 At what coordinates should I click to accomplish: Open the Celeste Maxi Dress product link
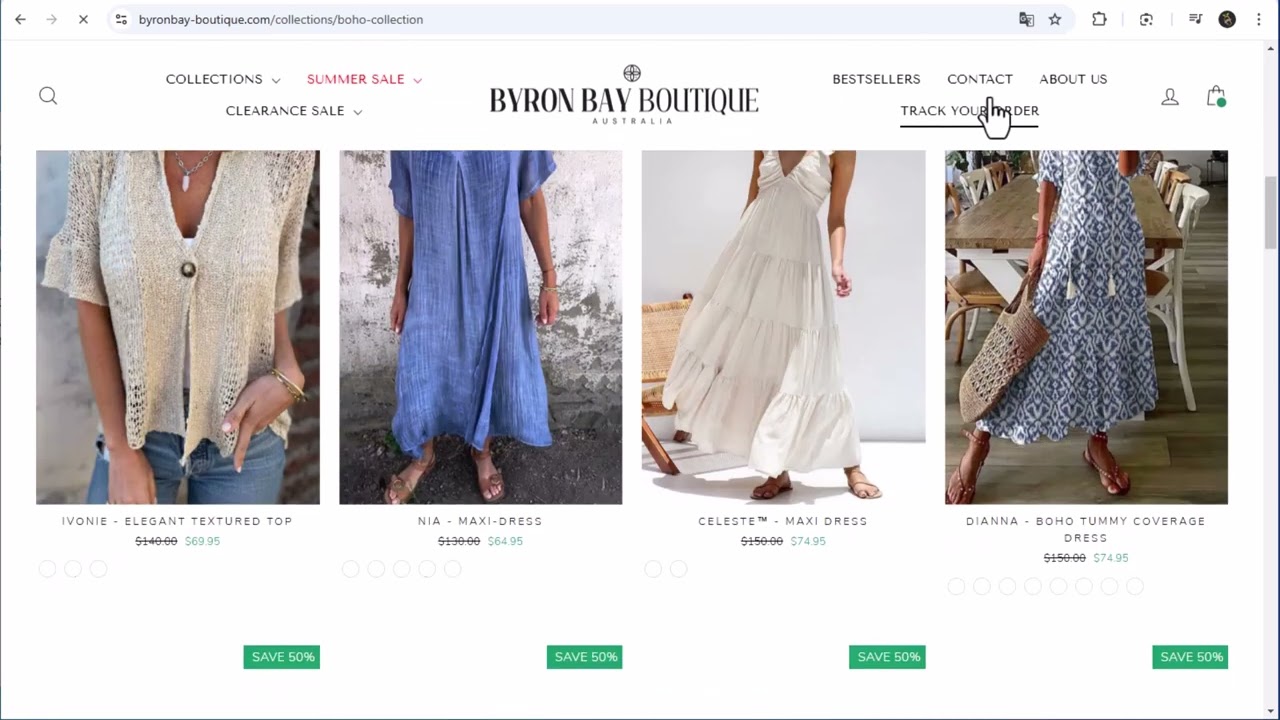point(783,521)
